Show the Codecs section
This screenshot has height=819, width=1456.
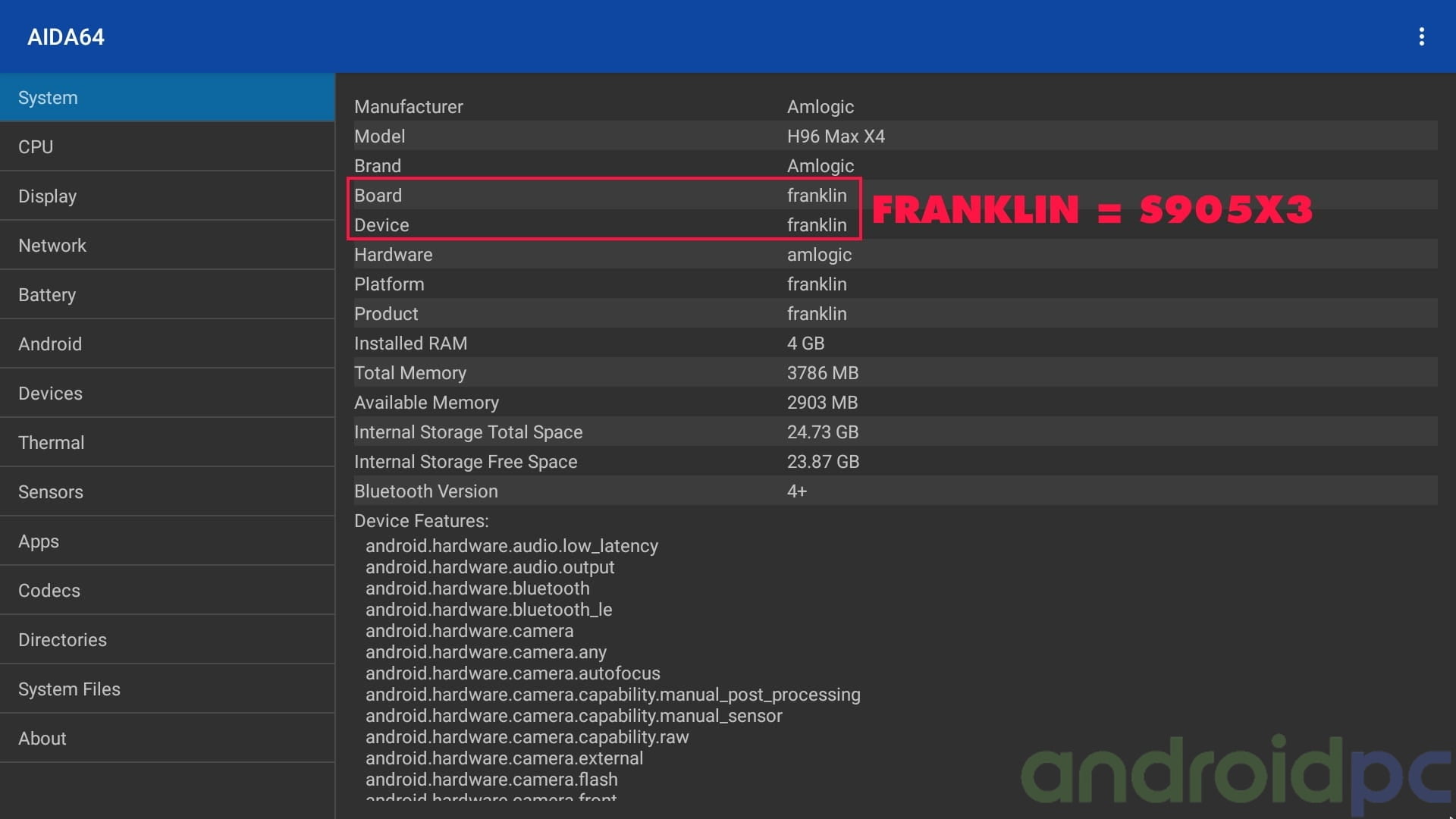(167, 591)
